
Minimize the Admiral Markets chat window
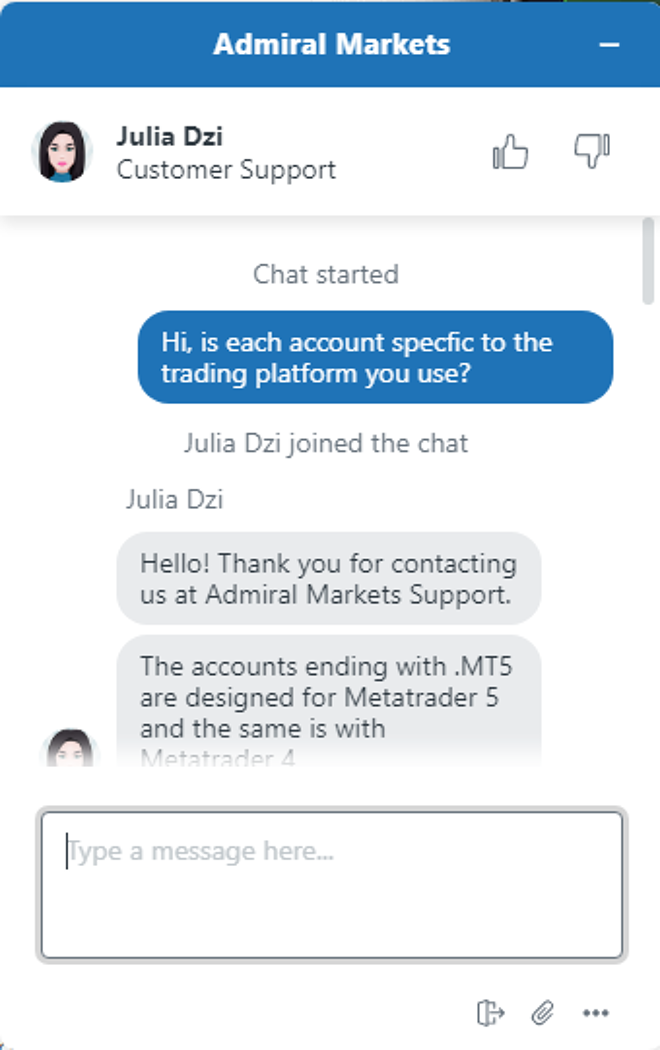tap(609, 45)
